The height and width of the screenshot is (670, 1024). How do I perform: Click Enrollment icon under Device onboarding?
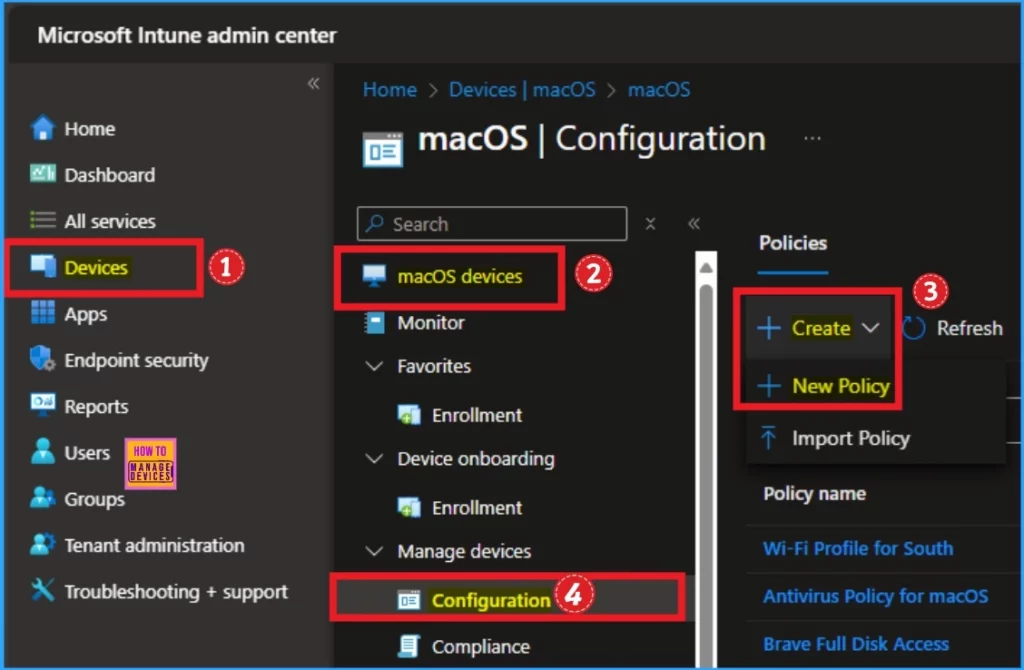[x=409, y=507]
